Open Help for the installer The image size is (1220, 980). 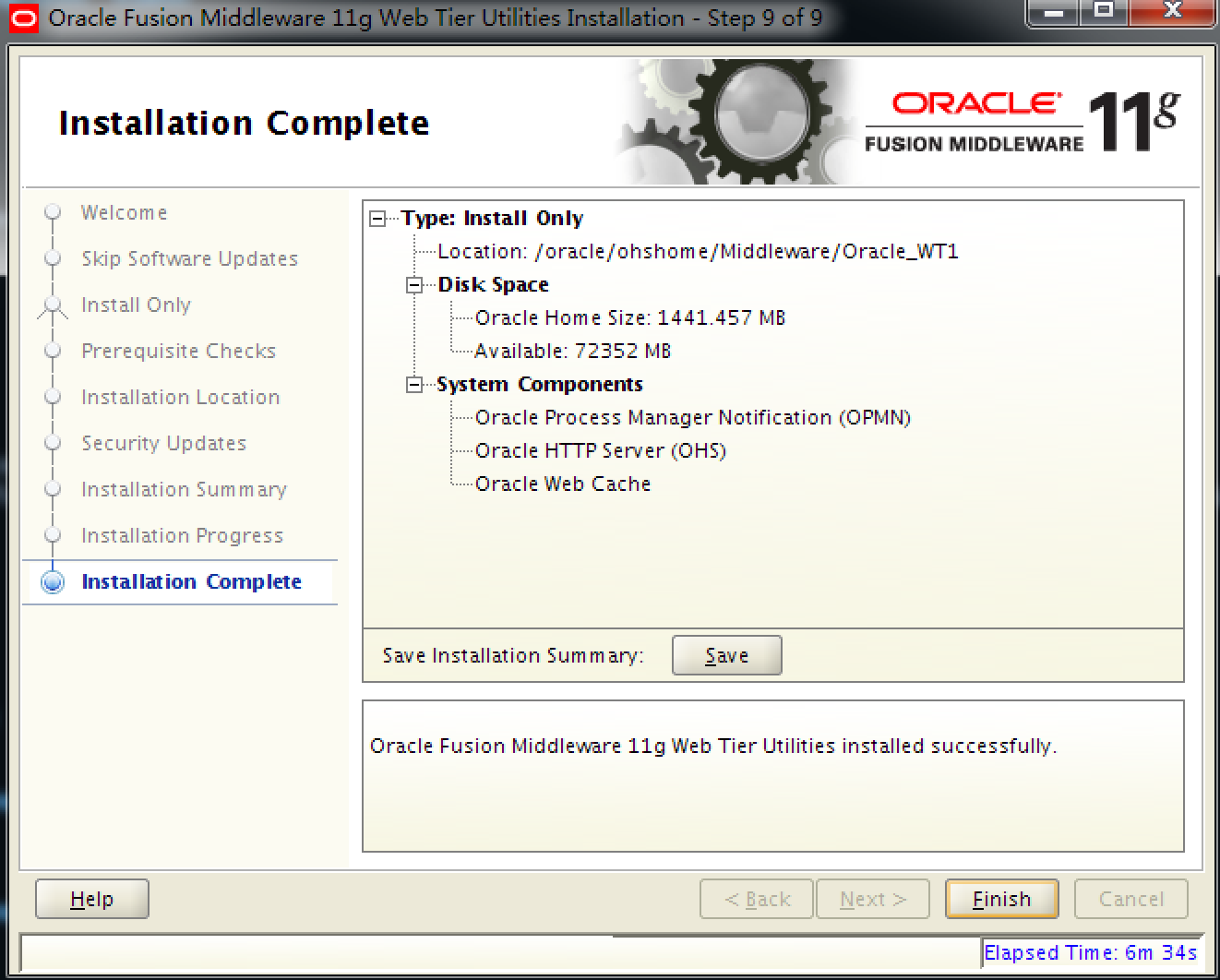92,899
